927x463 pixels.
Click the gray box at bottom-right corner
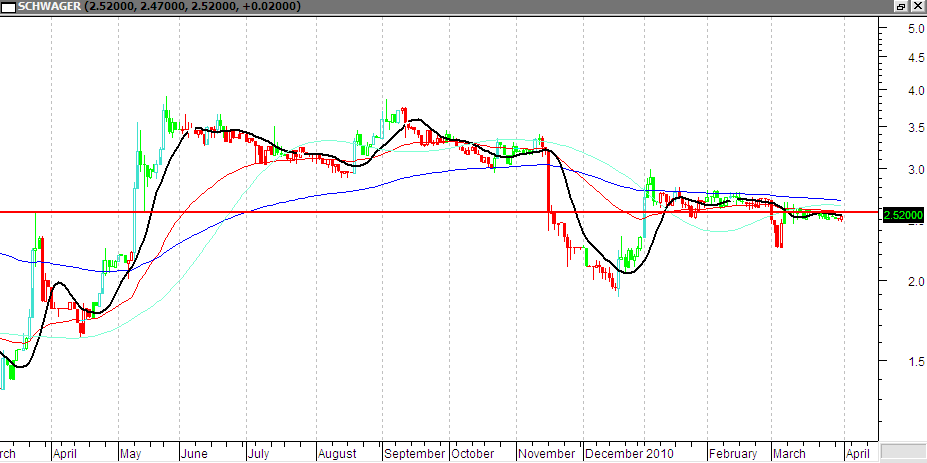coord(902,452)
